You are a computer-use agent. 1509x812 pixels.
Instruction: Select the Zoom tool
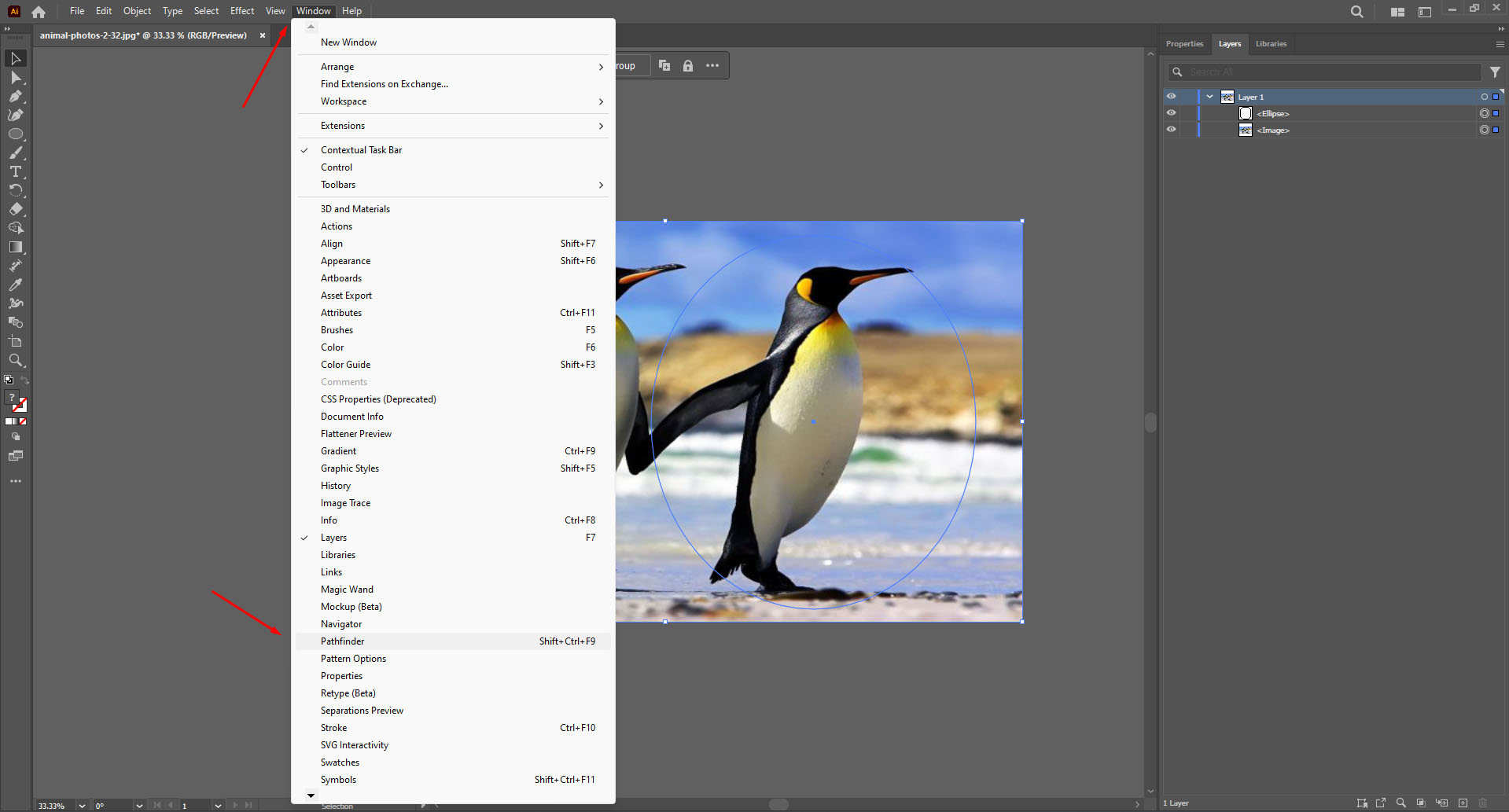16,361
